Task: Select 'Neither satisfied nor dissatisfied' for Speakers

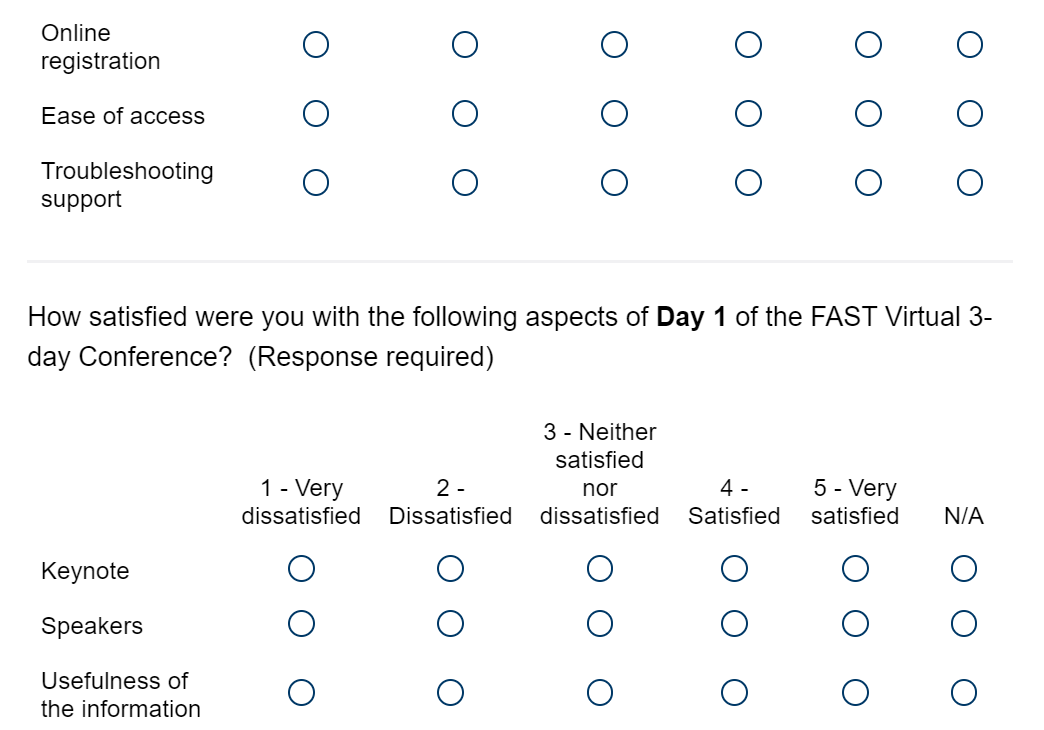Action: [600, 624]
